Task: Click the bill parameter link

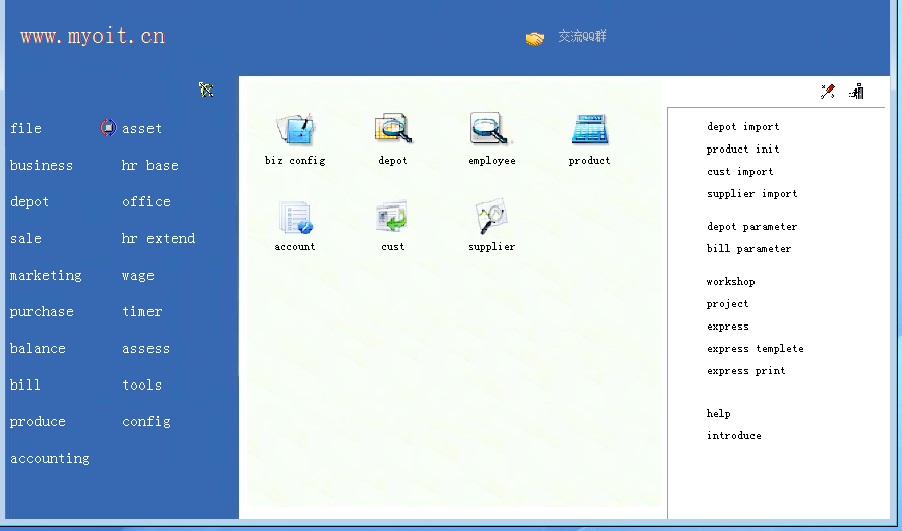Action: (x=749, y=249)
